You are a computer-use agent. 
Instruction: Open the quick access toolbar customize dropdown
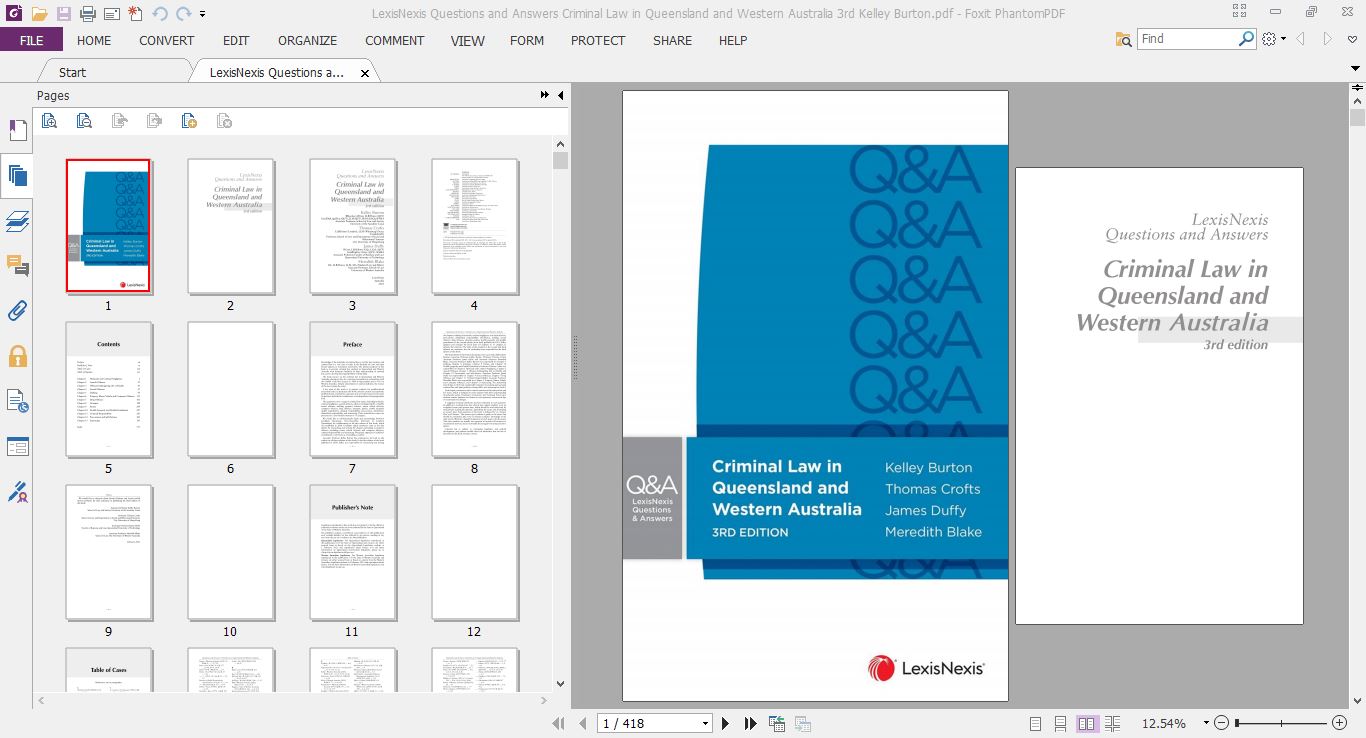click(x=203, y=15)
